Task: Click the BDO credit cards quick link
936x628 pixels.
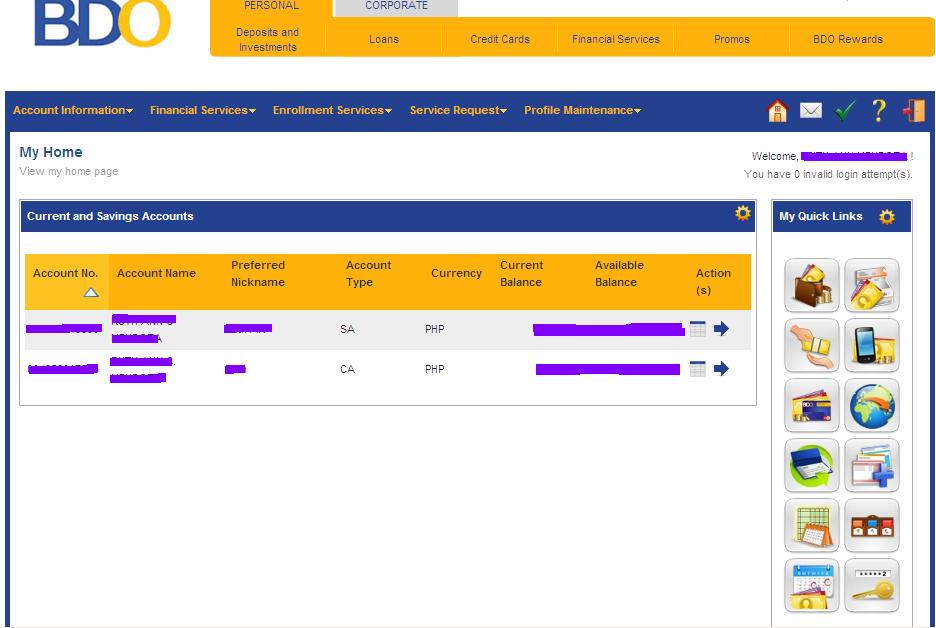Action: point(812,405)
